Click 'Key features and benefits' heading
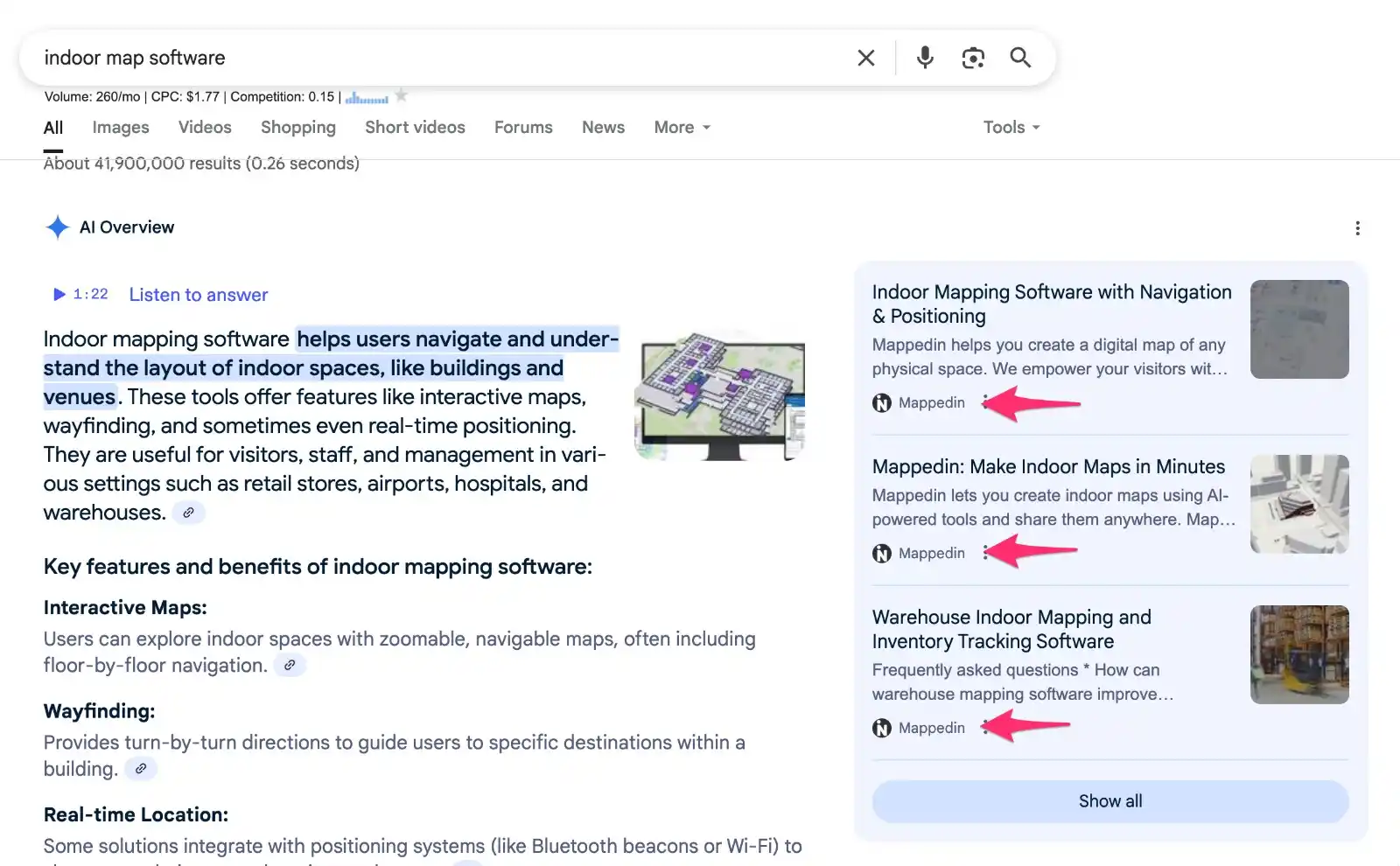Screen dimensions: 1400x866 click(318, 567)
